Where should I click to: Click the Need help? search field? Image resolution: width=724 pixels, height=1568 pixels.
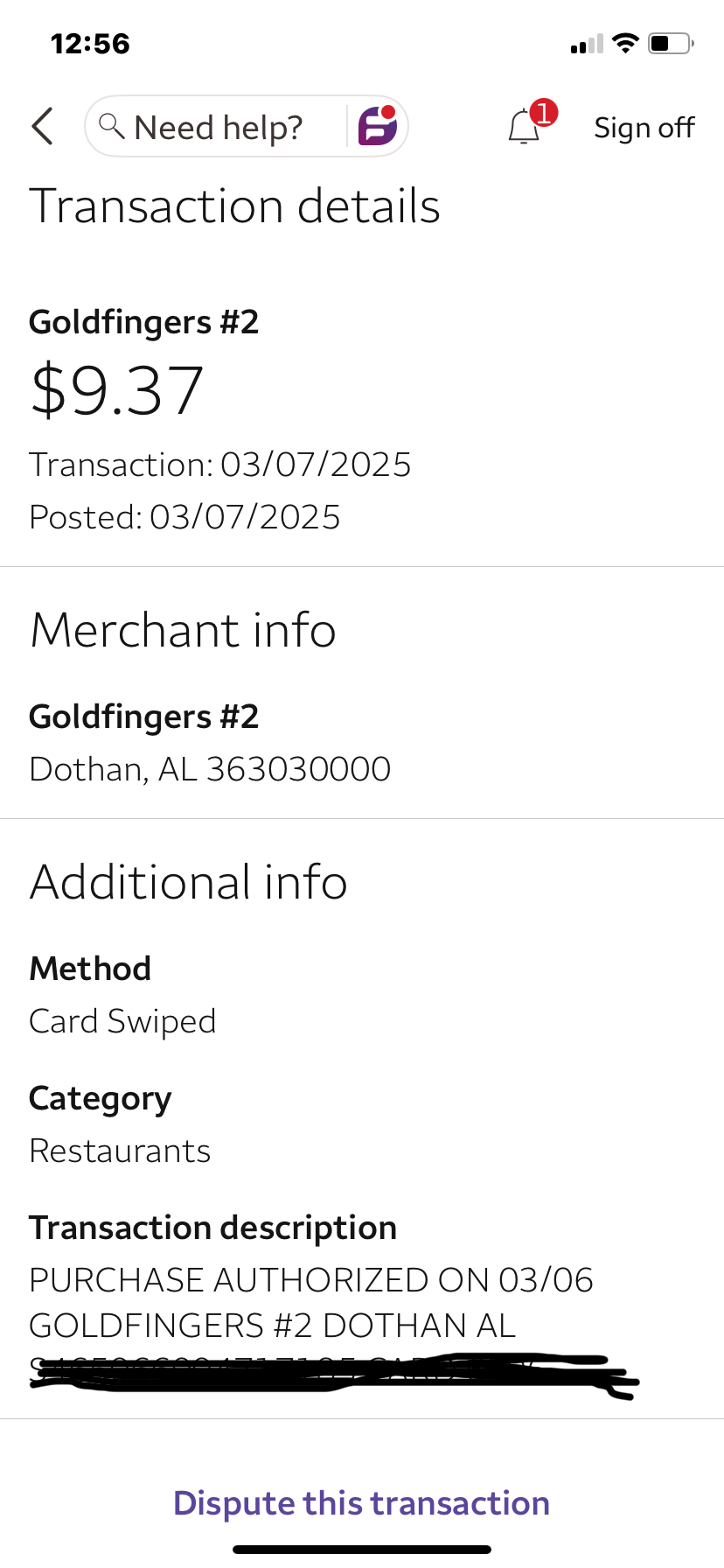point(219,128)
